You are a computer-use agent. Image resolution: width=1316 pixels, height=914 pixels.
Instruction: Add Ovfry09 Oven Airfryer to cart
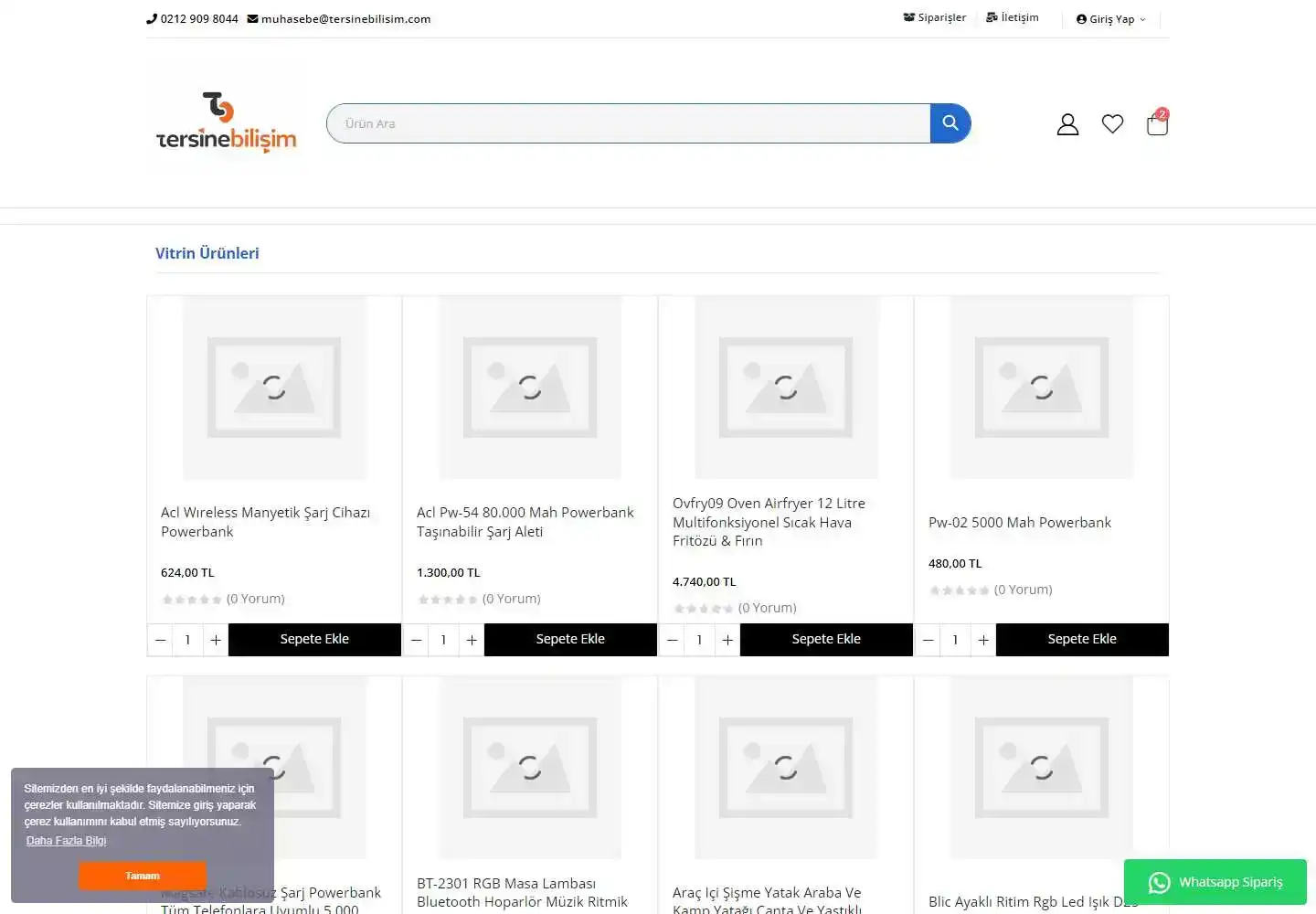[x=826, y=640]
